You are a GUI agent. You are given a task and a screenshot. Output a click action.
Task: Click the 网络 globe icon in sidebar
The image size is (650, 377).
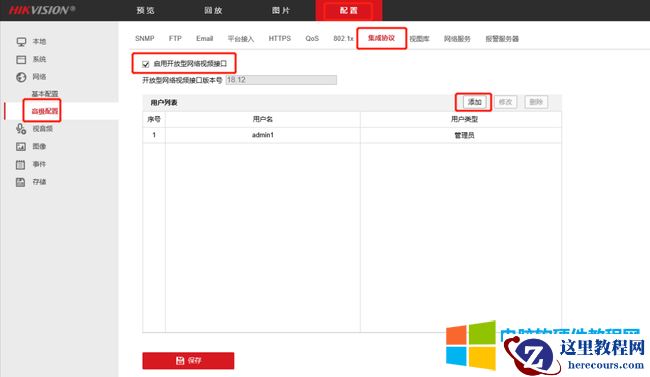coord(21,77)
